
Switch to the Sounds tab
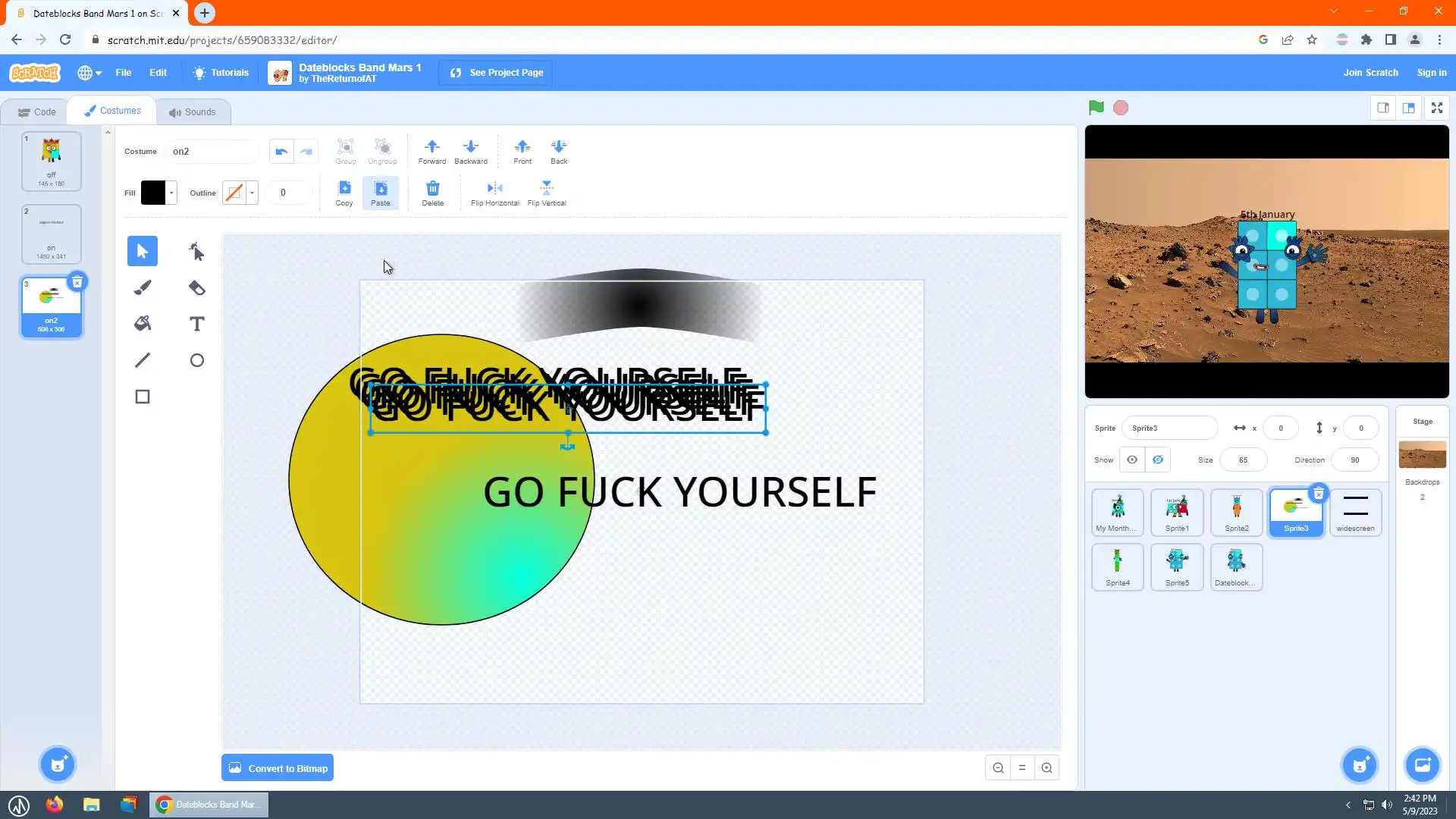click(x=193, y=111)
